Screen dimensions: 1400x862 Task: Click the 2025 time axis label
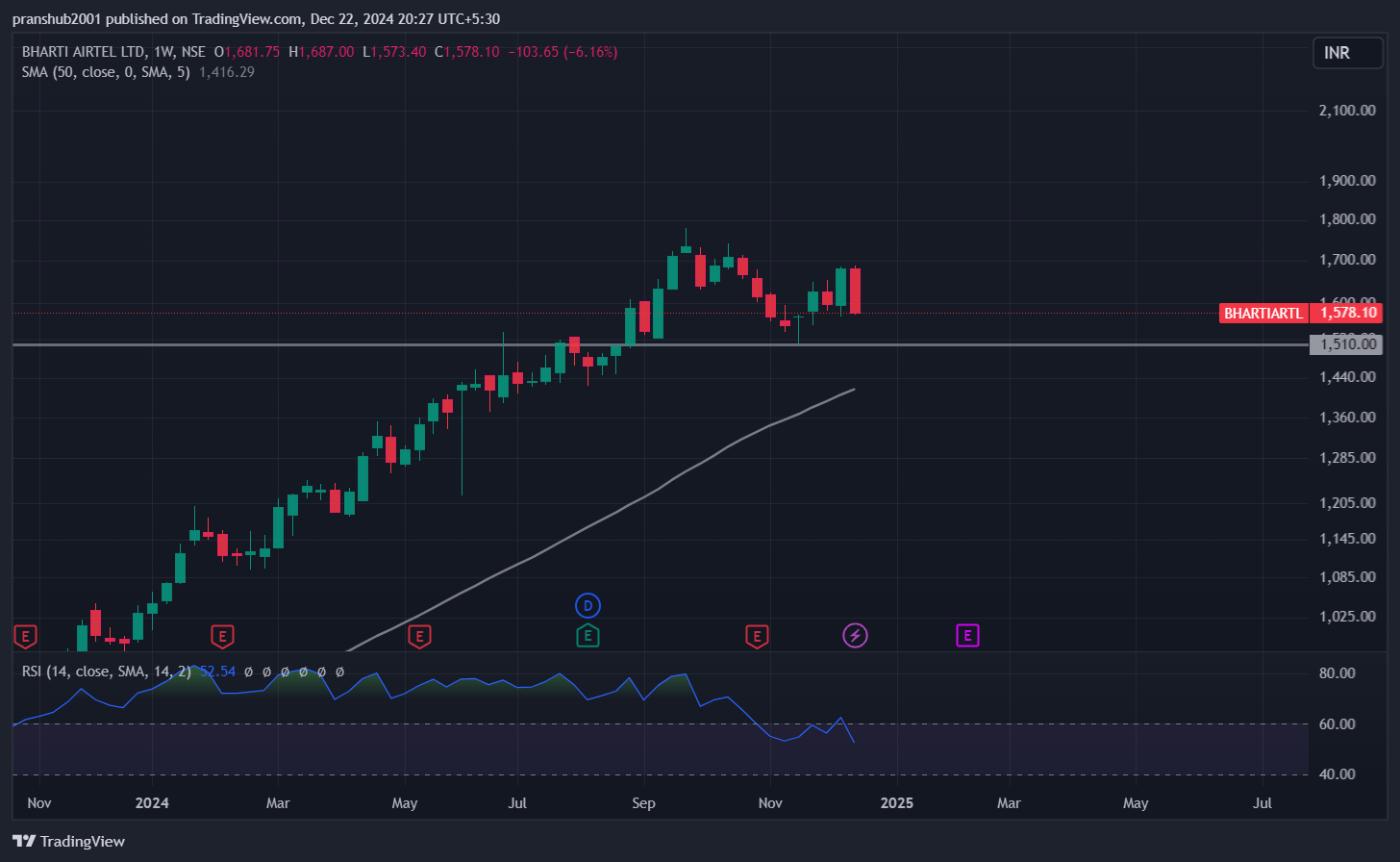896,803
